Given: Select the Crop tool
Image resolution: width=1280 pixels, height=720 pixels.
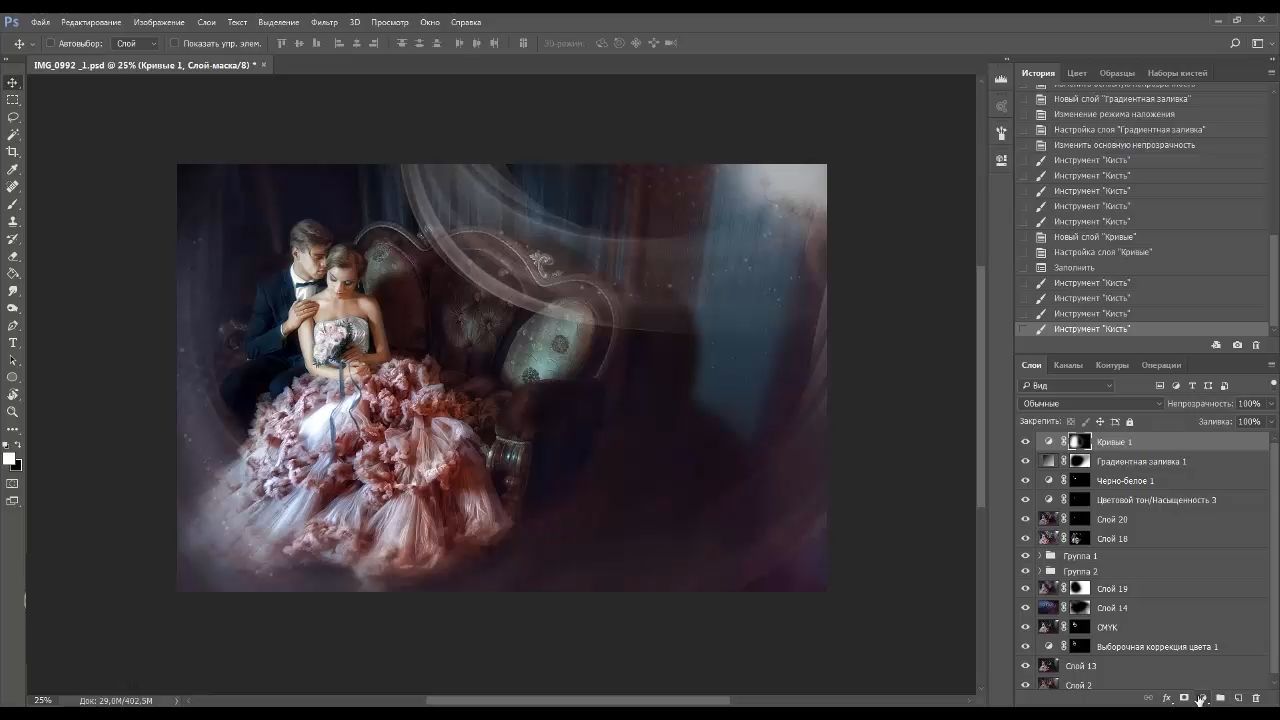Looking at the screenshot, I should [x=13, y=152].
